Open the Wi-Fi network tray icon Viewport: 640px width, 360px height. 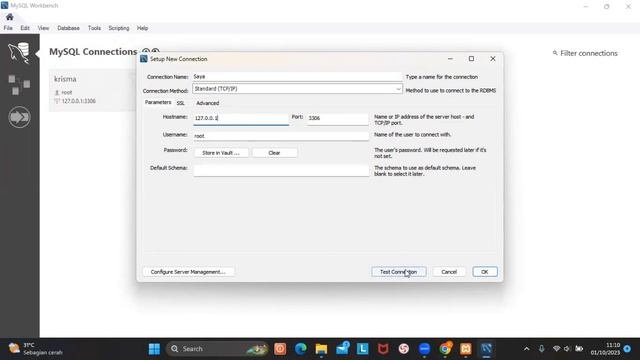point(556,349)
